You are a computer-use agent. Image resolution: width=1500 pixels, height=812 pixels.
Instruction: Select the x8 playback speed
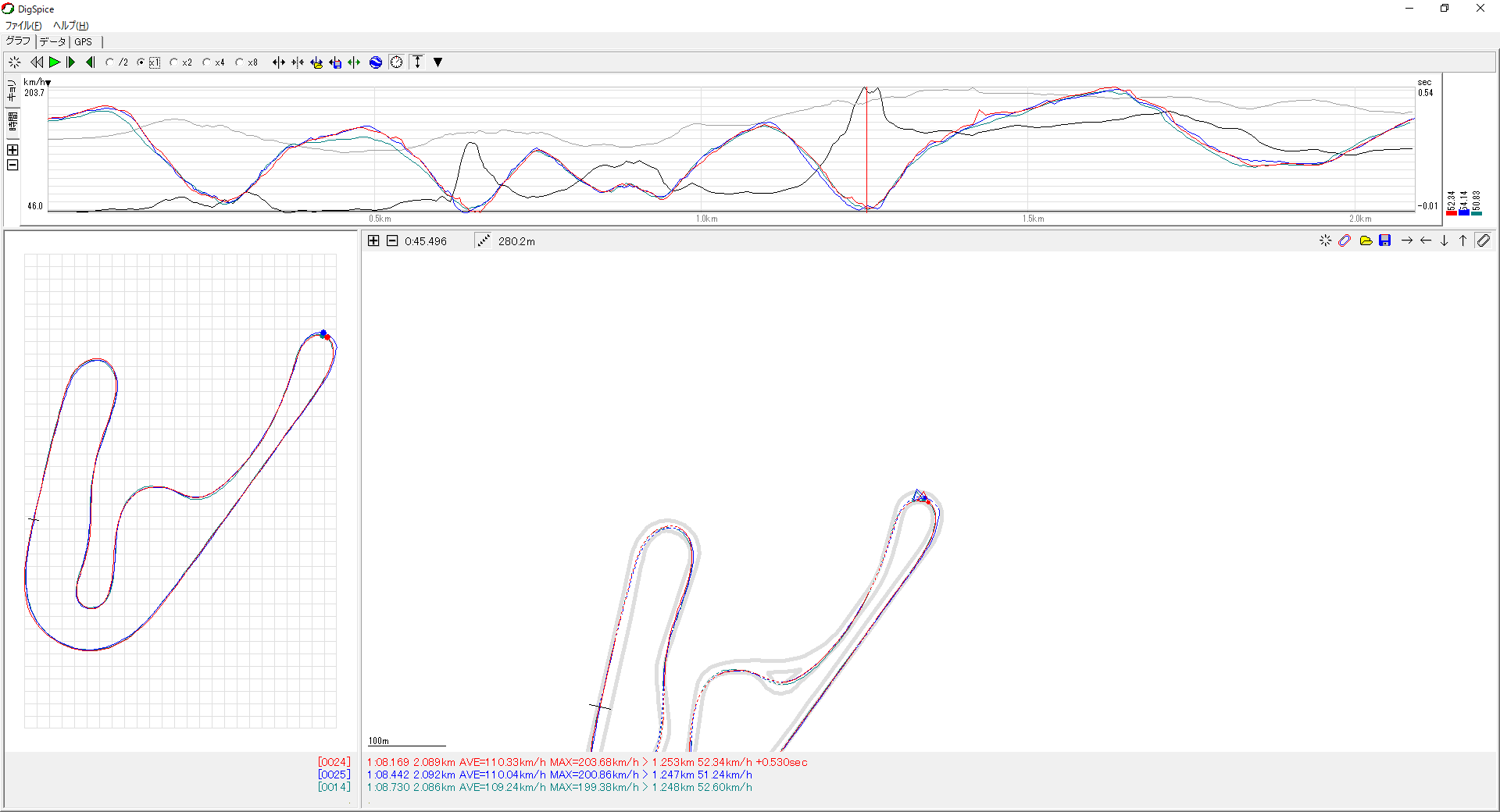point(247,62)
